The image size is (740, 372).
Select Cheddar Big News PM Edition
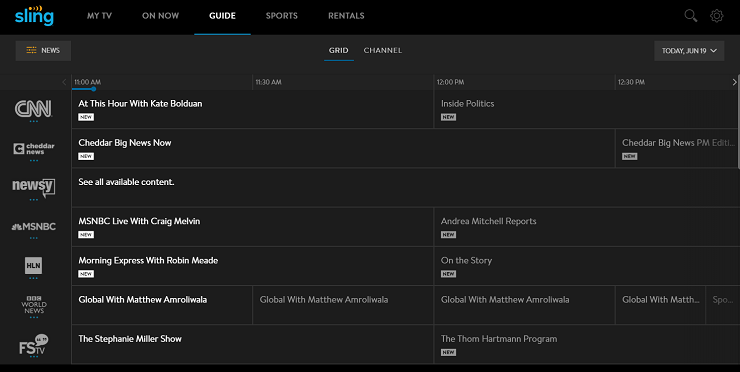tap(676, 148)
